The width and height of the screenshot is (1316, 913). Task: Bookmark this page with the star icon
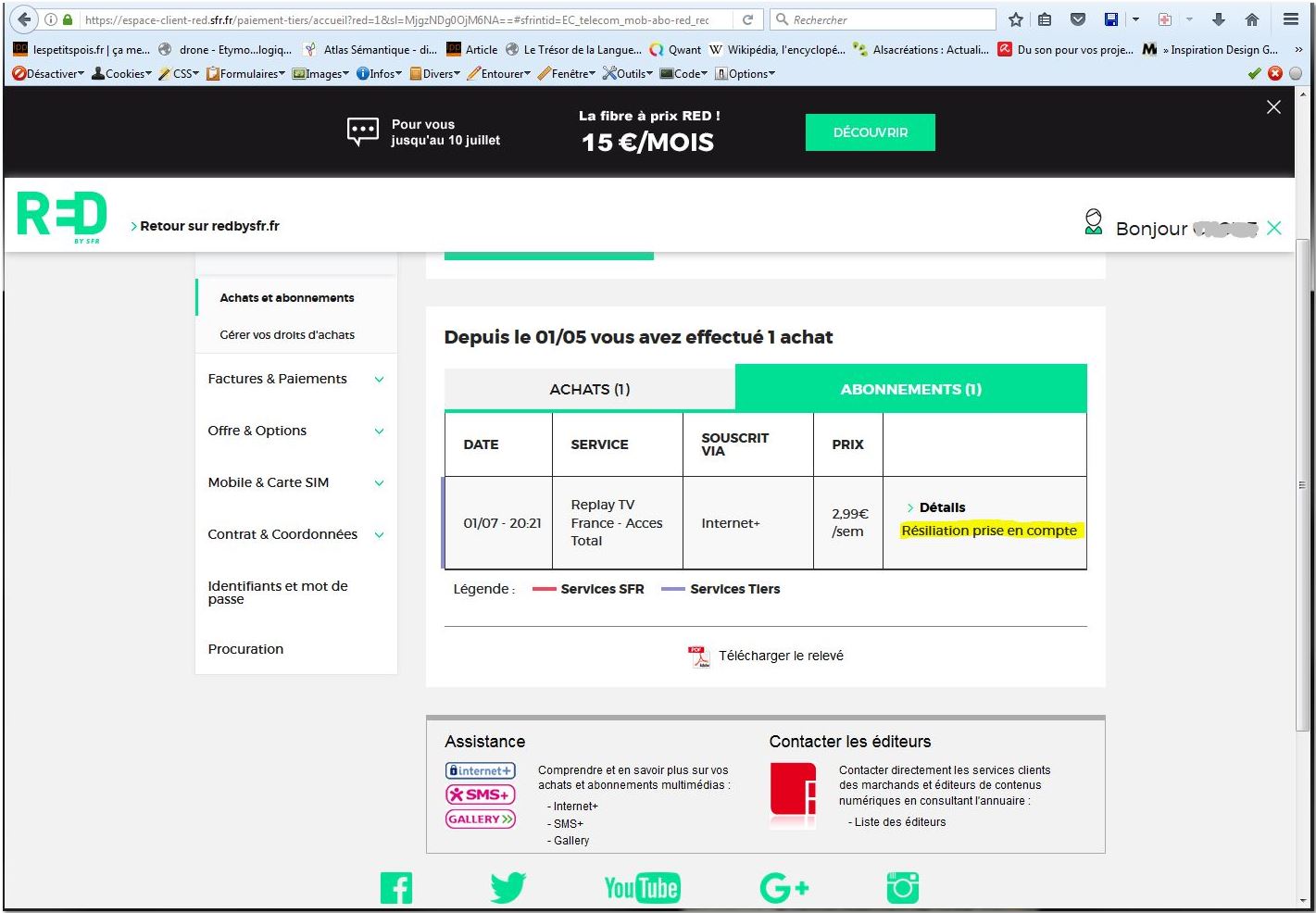(x=1016, y=19)
